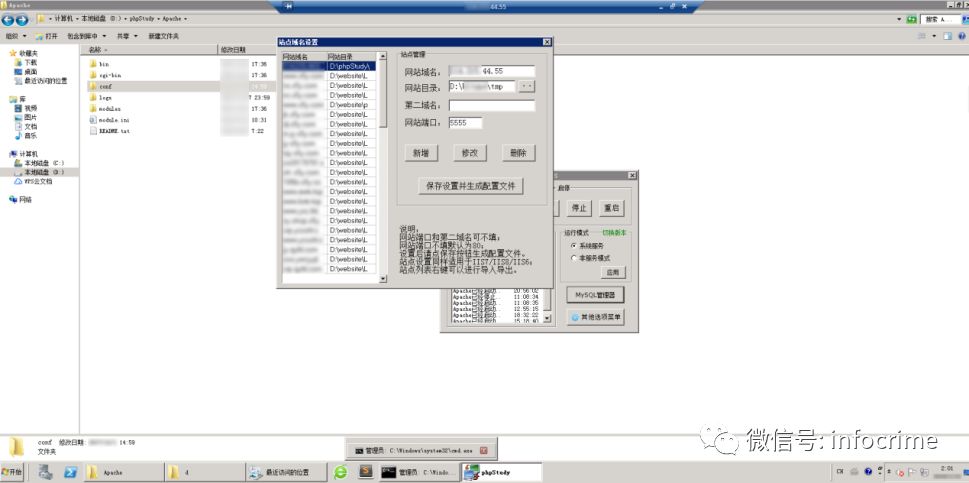The image size is (969, 483).
Task: Click 网站目录 path input field
Action: coord(482,86)
